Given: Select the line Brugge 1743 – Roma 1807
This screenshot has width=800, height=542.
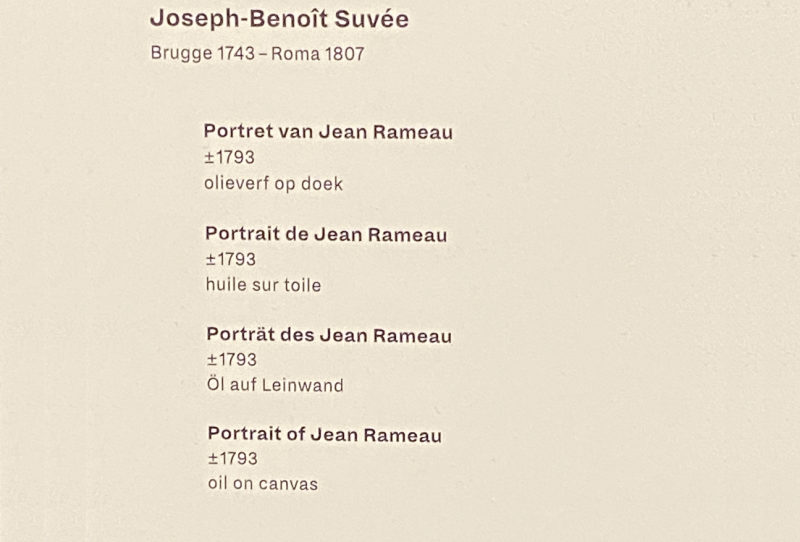Looking at the screenshot, I should coord(258,54).
